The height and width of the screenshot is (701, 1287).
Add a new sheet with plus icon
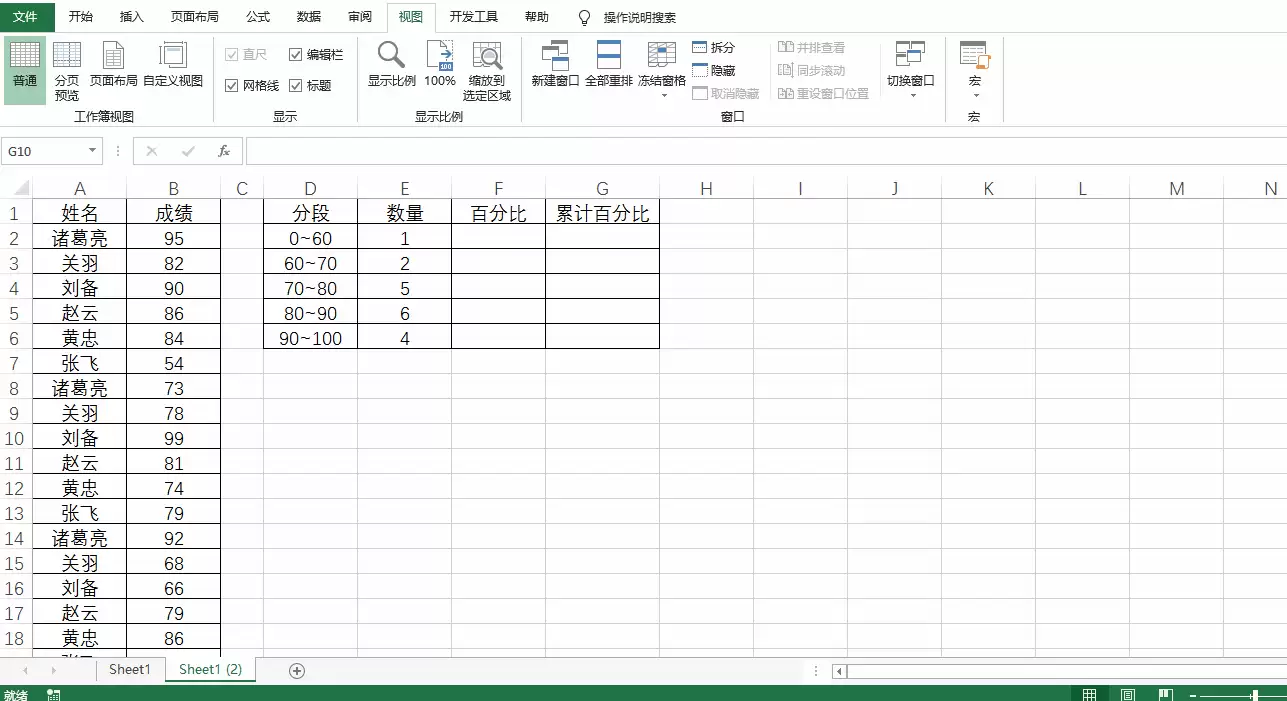point(297,671)
